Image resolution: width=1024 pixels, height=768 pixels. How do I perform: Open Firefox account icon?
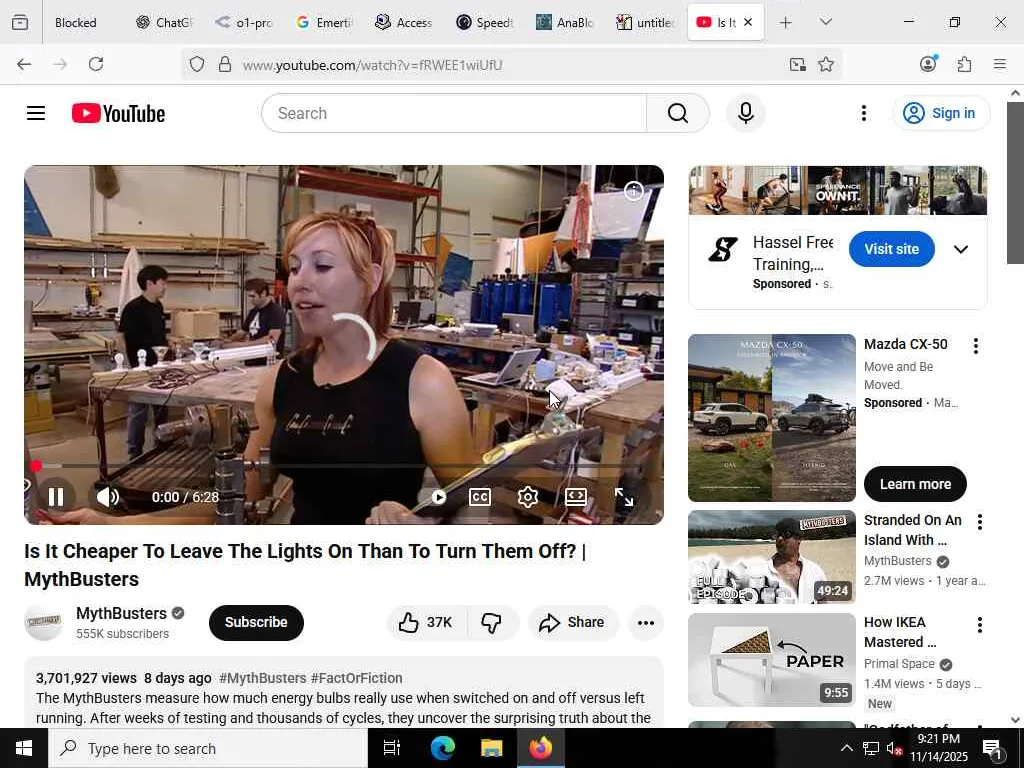[928, 63]
